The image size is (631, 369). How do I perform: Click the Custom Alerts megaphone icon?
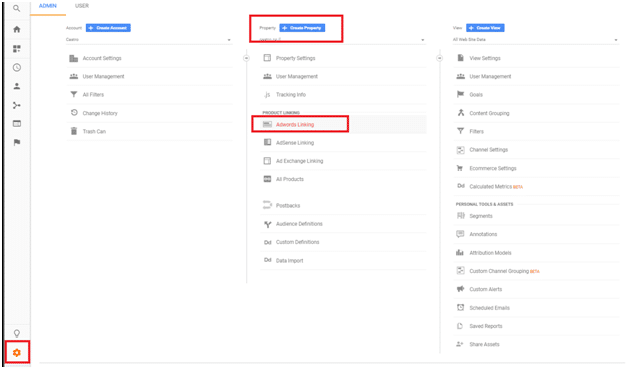(x=460, y=289)
